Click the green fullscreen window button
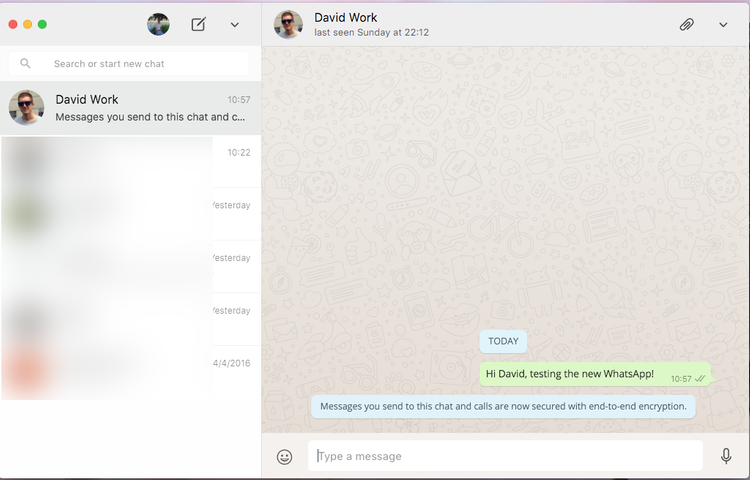The image size is (750, 480). coord(42,24)
